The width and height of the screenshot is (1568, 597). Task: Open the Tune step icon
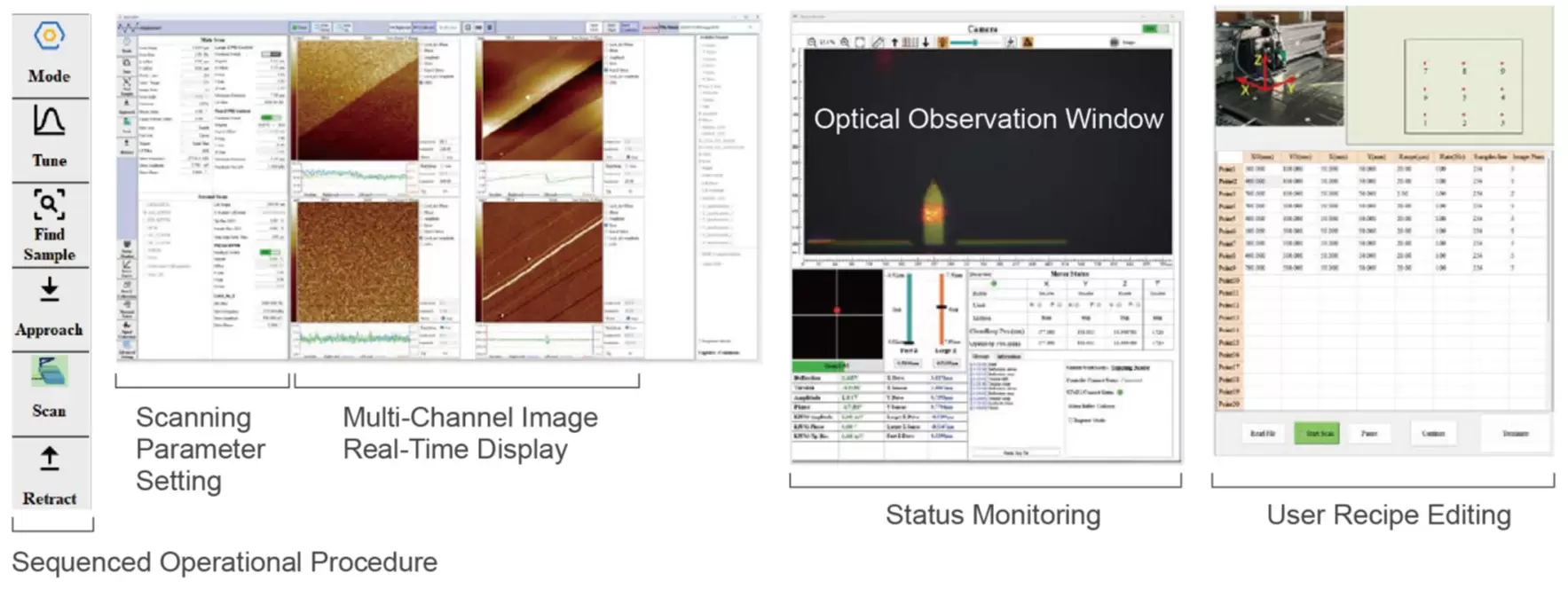click(49, 122)
